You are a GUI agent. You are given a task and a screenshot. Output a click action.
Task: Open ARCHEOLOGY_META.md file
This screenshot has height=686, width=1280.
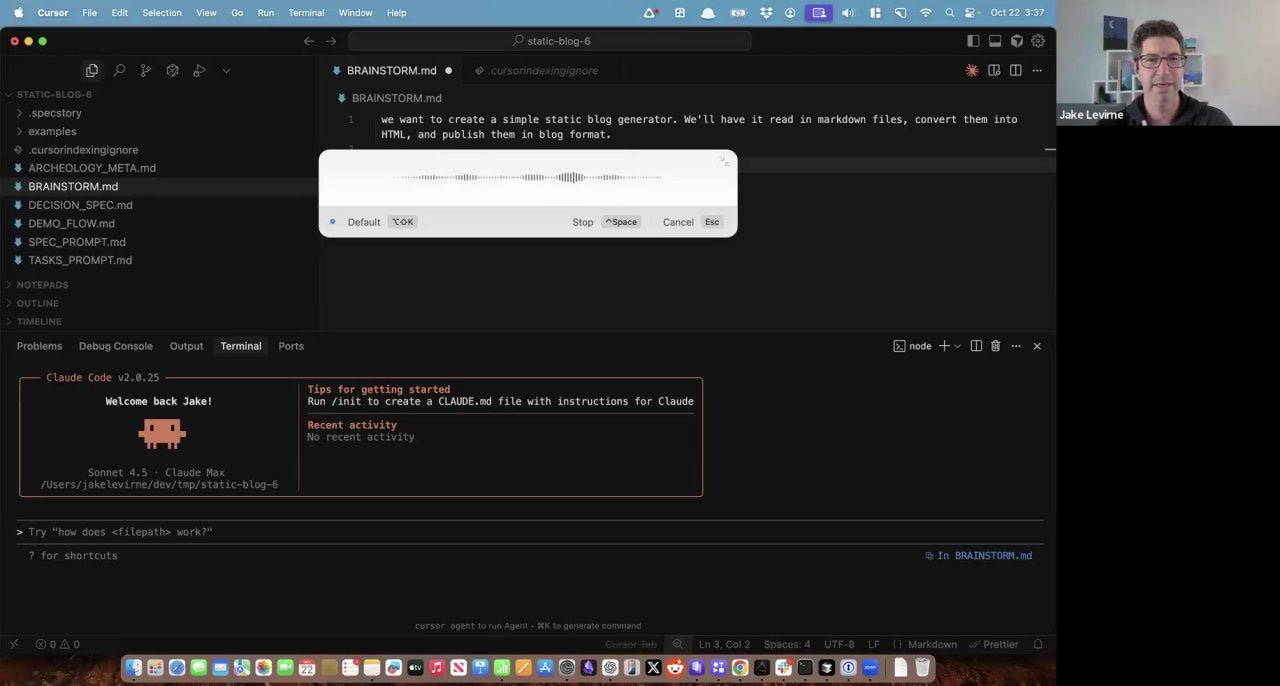click(92, 168)
